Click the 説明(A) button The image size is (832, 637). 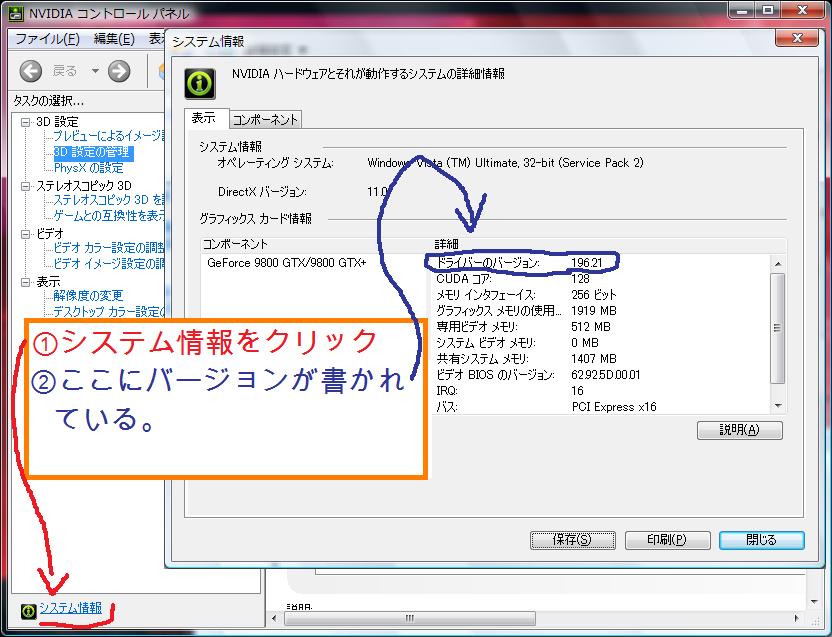pyautogui.click(x=739, y=429)
